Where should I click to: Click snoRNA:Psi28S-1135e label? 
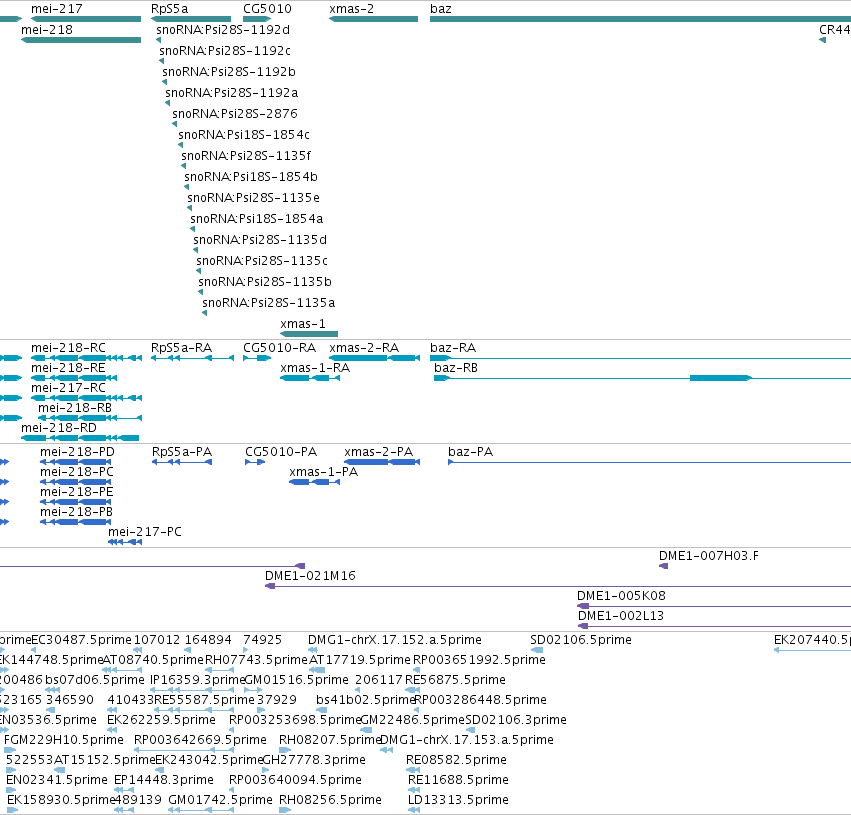(x=253, y=198)
